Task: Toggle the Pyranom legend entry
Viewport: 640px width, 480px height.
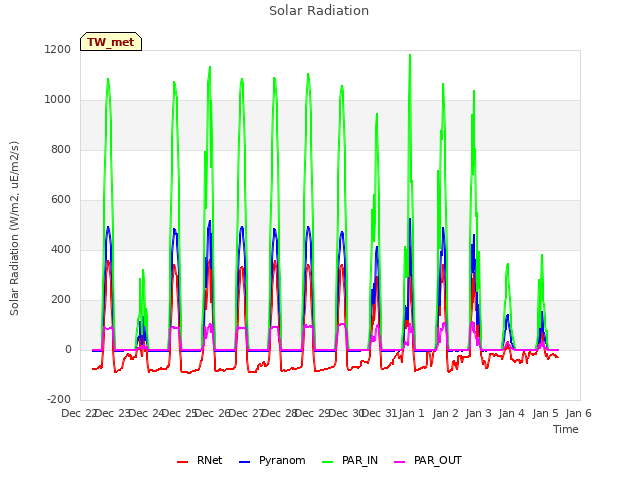Action: (272, 460)
